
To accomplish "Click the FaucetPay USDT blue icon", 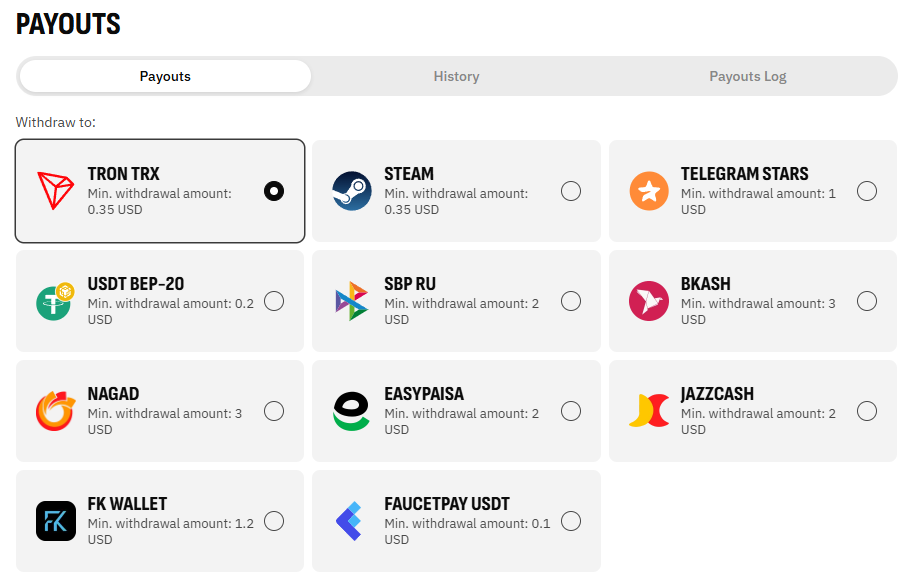I will pyautogui.click(x=352, y=521).
